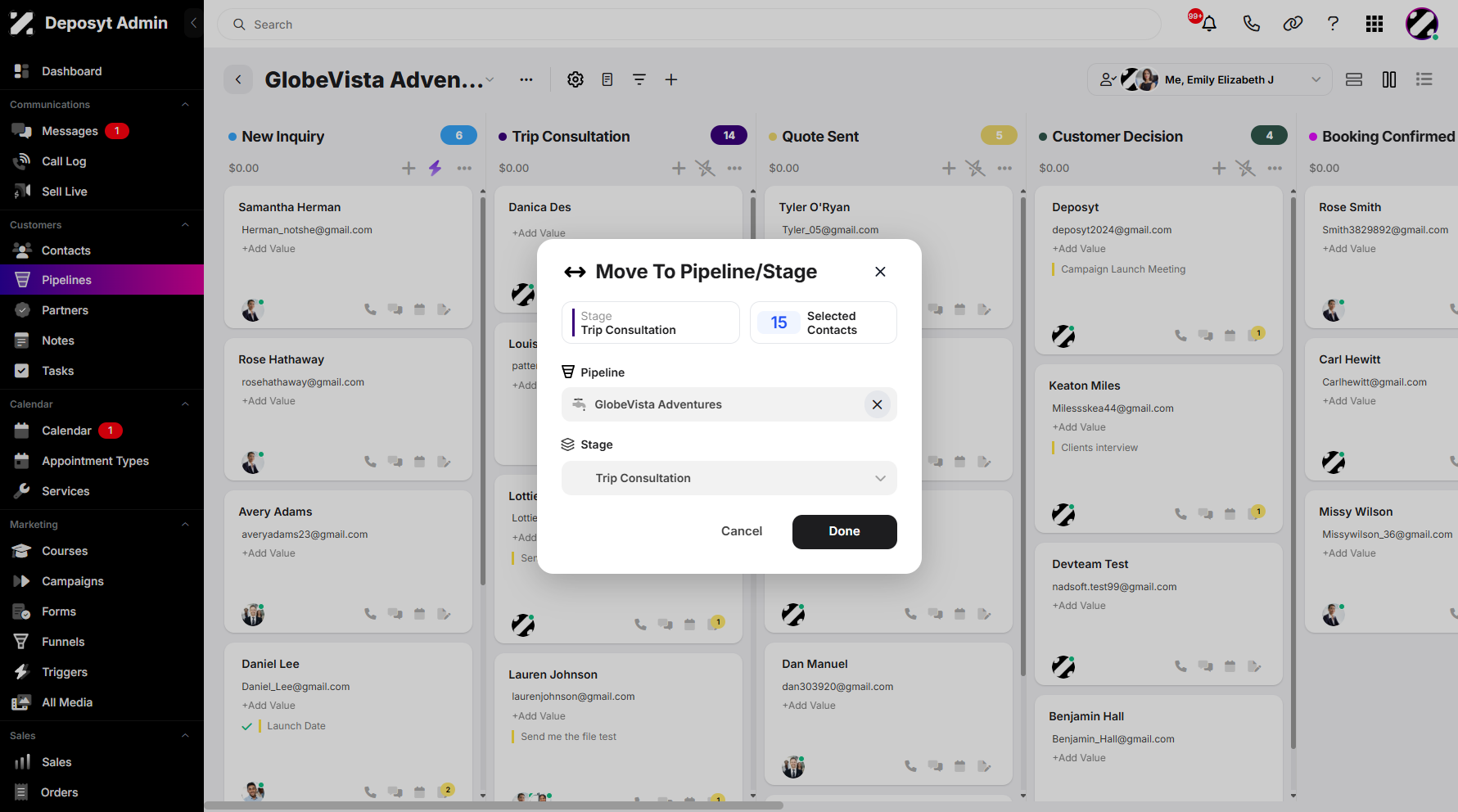Viewport: 1458px width, 812px height.
Task: Expand the assignee filter Me, Emily Elizabeth J
Action: tap(1210, 79)
